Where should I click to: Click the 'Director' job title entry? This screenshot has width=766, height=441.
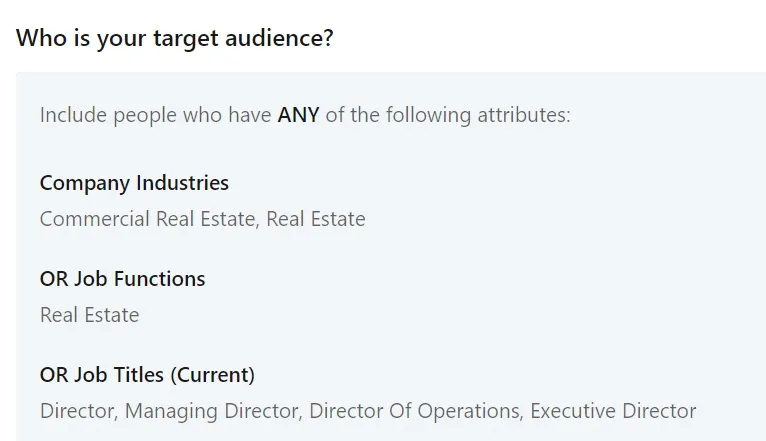[79, 411]
